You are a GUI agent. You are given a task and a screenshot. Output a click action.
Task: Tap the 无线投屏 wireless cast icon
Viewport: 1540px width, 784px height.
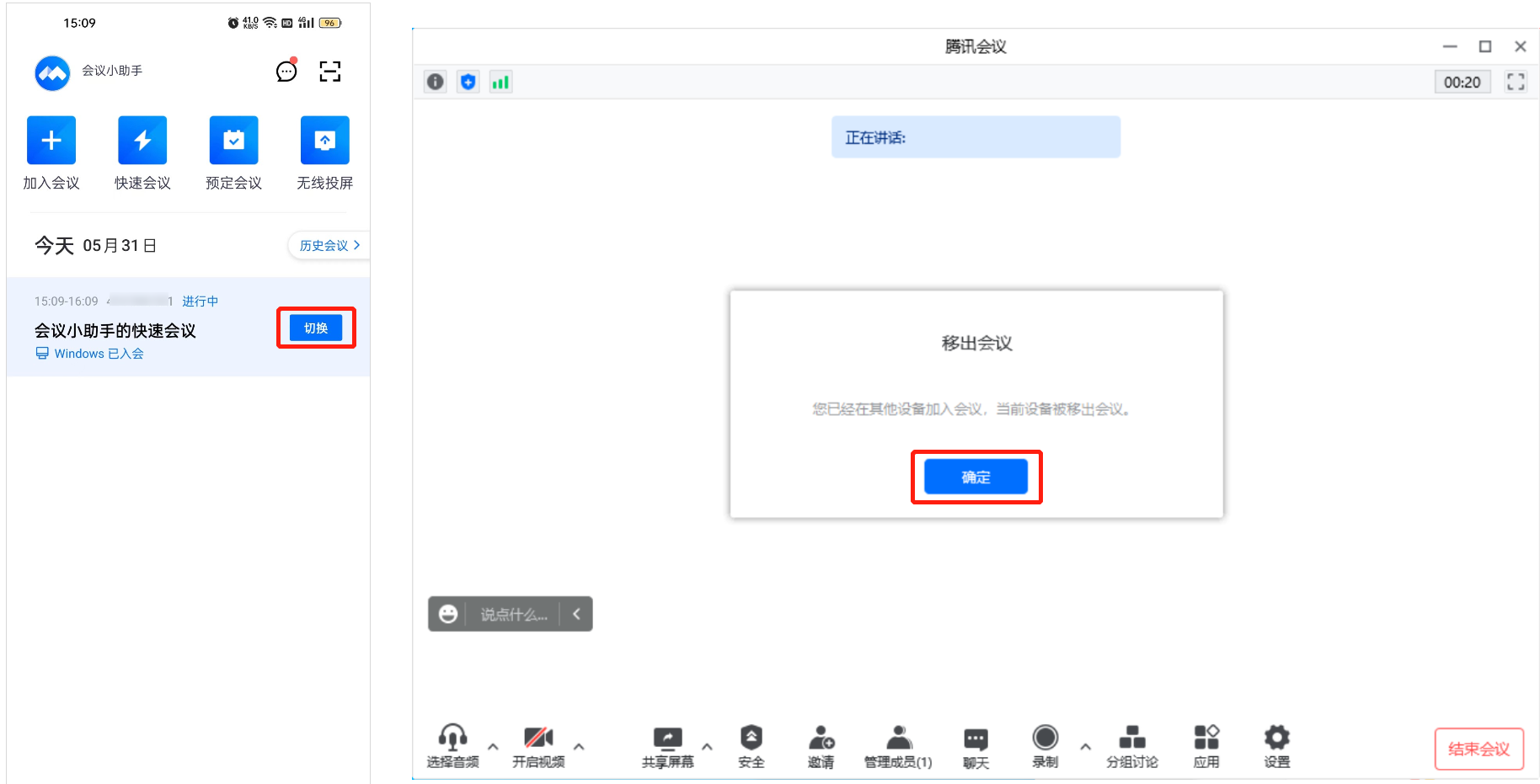324,140
